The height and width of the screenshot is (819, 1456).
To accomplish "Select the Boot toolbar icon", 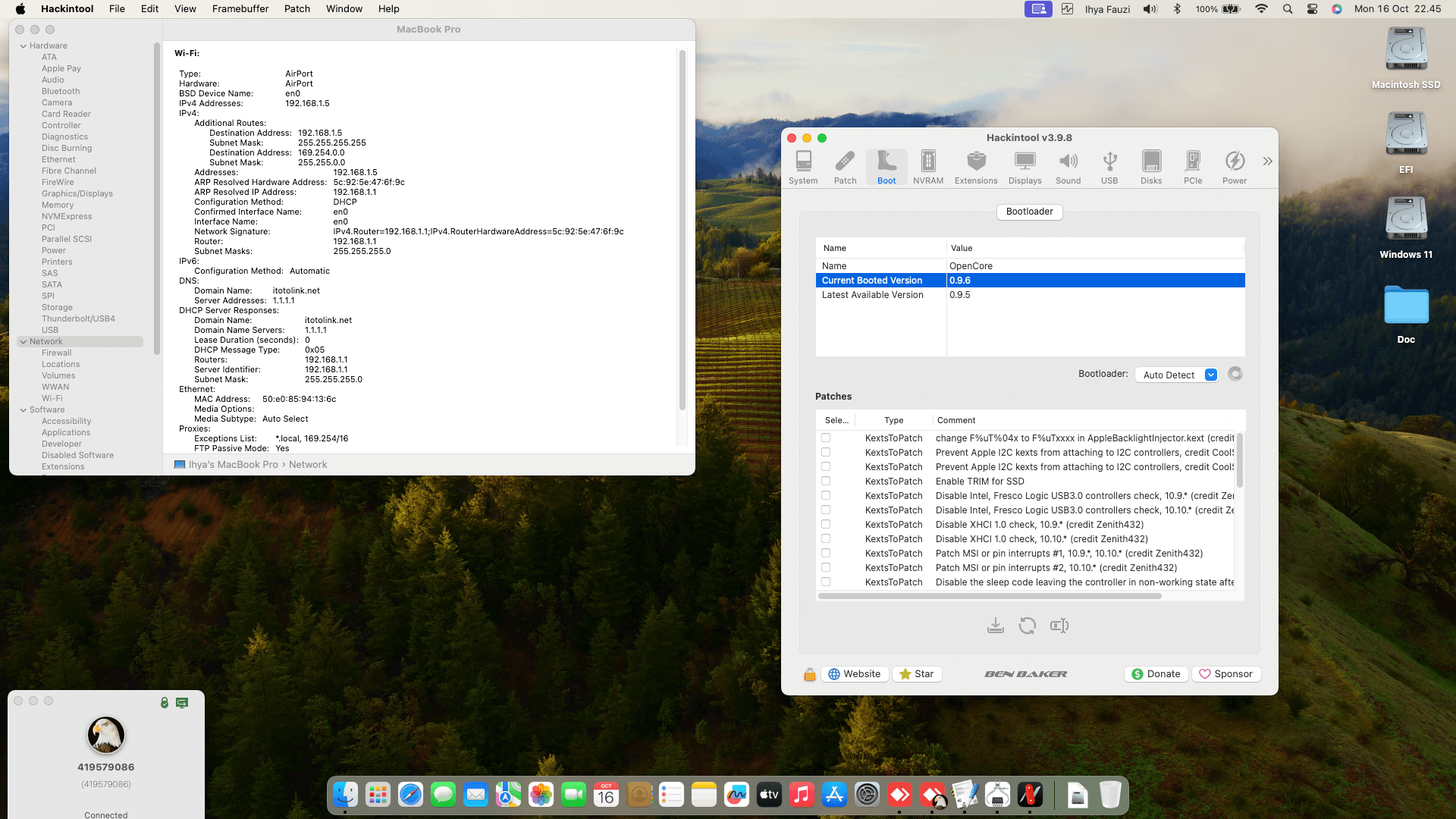I will (x=886, y=167).
